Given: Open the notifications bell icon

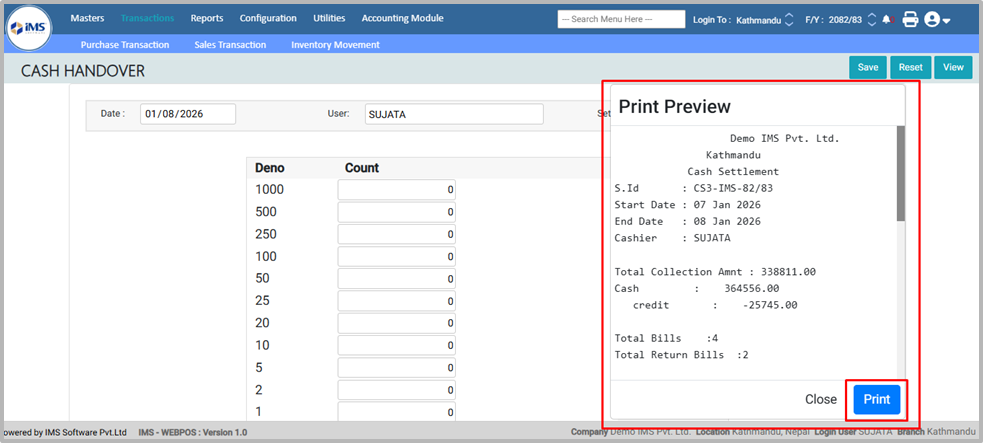Looking at the screenshot, I should point(887,19).
